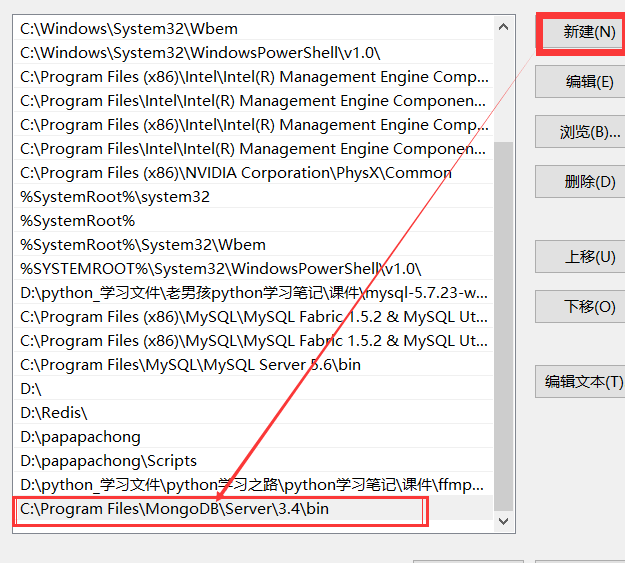Screen dimensions: 625x563
Task: Click the list scrollbar down arrow
Action: pyautogui.click(x=503, y=521)
